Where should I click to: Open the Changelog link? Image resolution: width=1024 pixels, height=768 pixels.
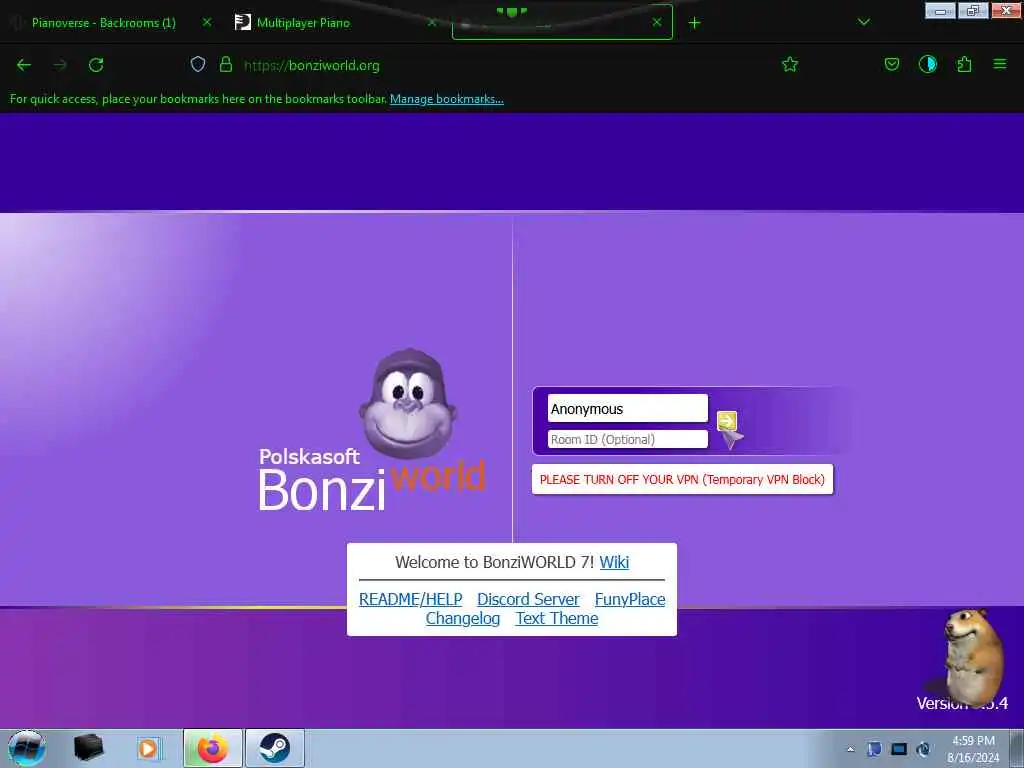point(463,618)
